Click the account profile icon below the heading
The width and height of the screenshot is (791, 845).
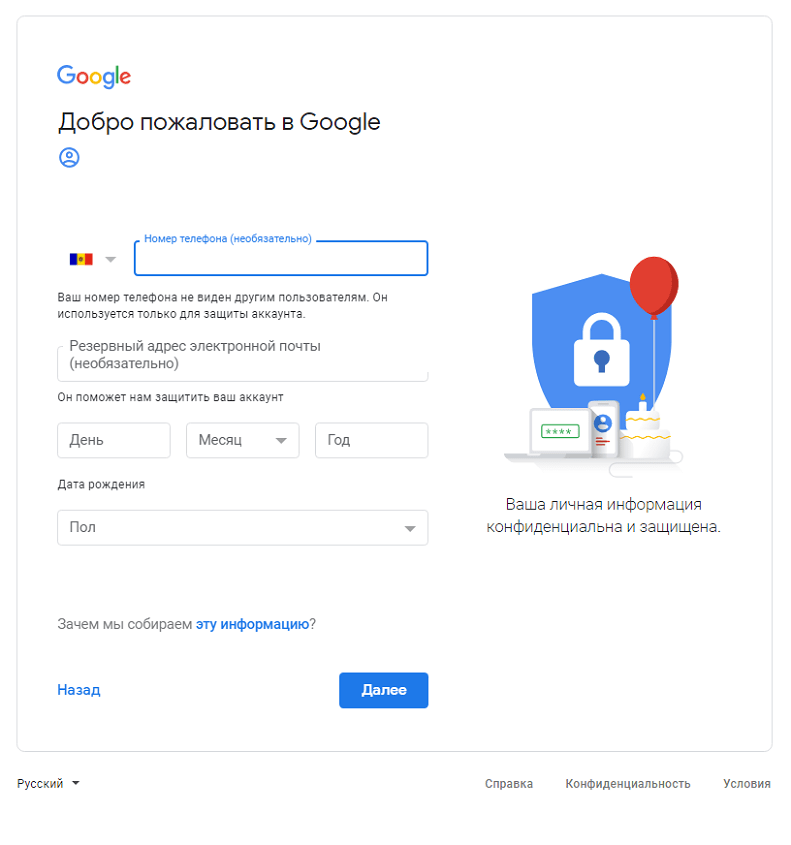69,157
